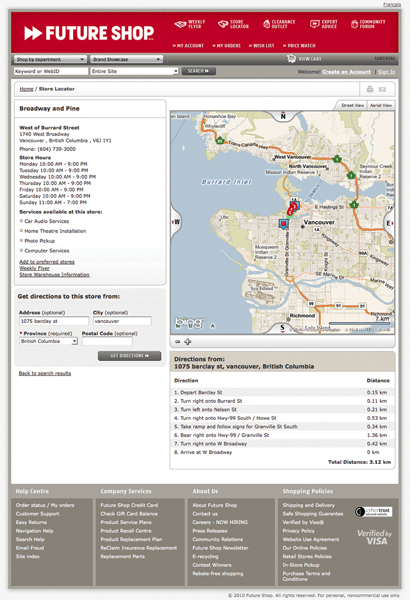Pan the map west with W arrow
The image size is (410, 600).
[176, 222]
